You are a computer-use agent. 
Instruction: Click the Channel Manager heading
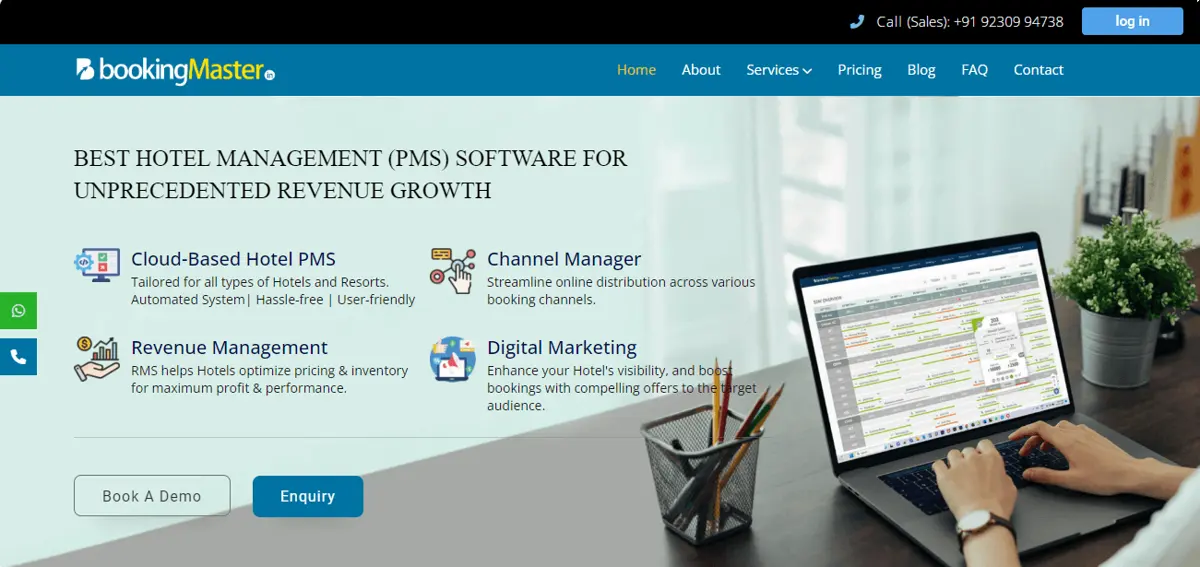point(564,259)
